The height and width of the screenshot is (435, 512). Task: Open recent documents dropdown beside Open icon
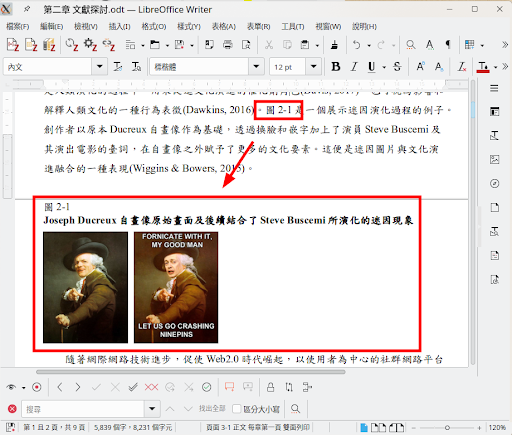167,45
